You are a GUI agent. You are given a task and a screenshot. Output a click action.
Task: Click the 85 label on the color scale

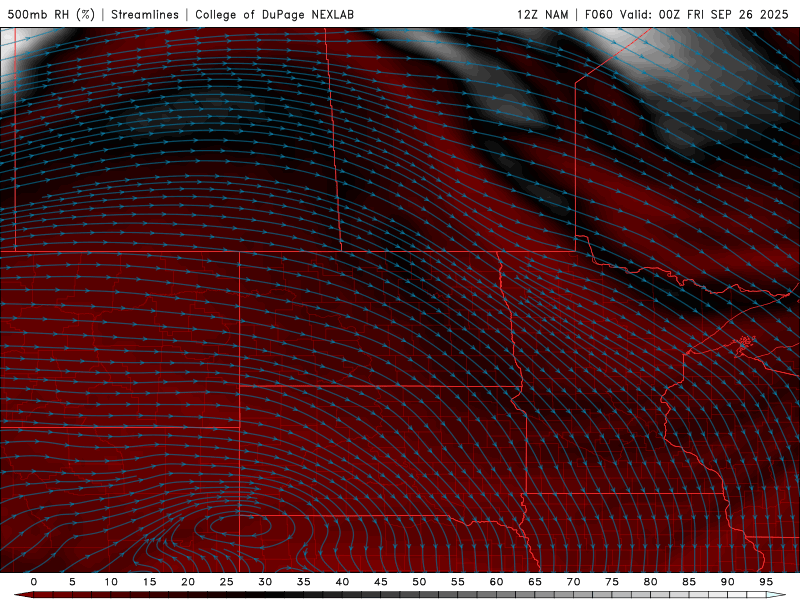[689, 582]
